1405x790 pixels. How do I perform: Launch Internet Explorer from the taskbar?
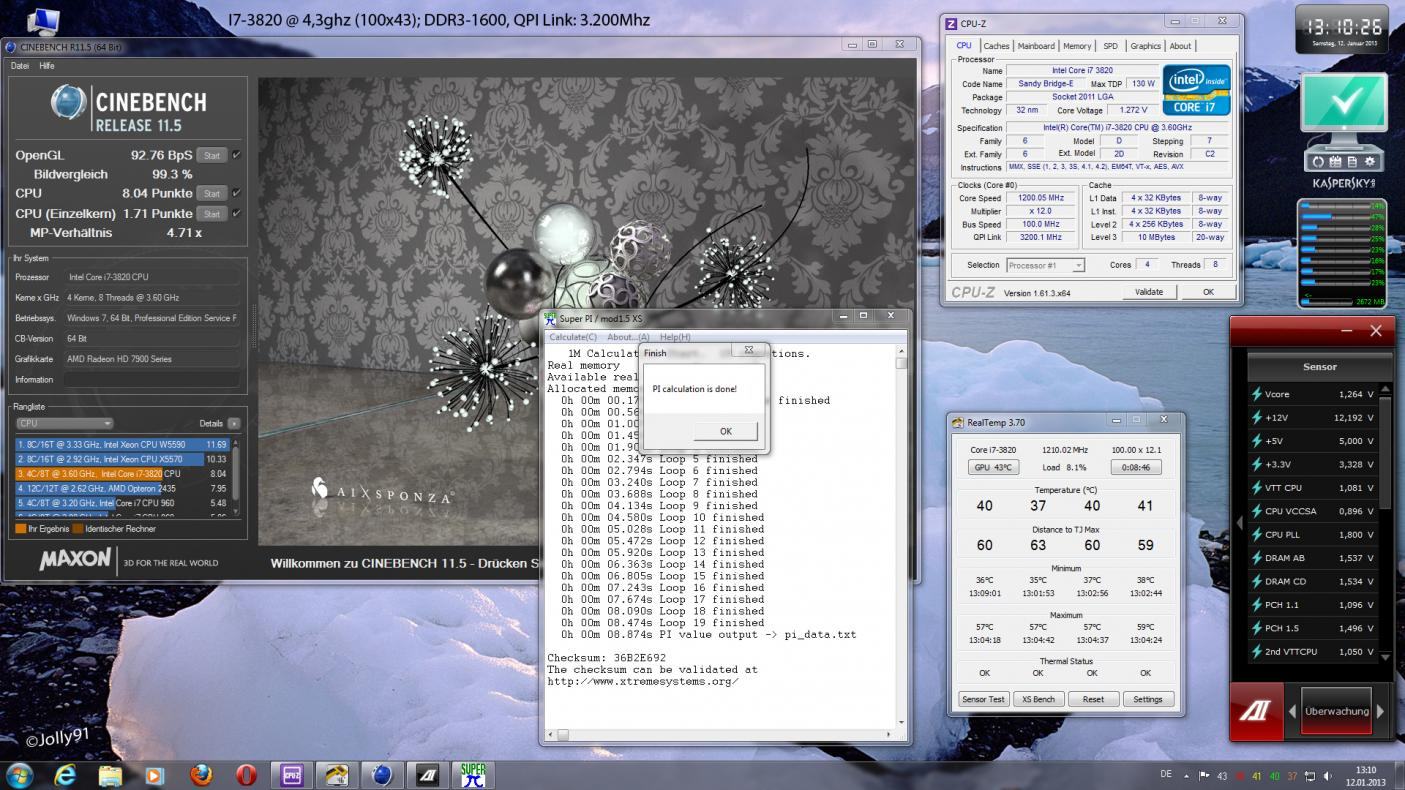[66, 775]
